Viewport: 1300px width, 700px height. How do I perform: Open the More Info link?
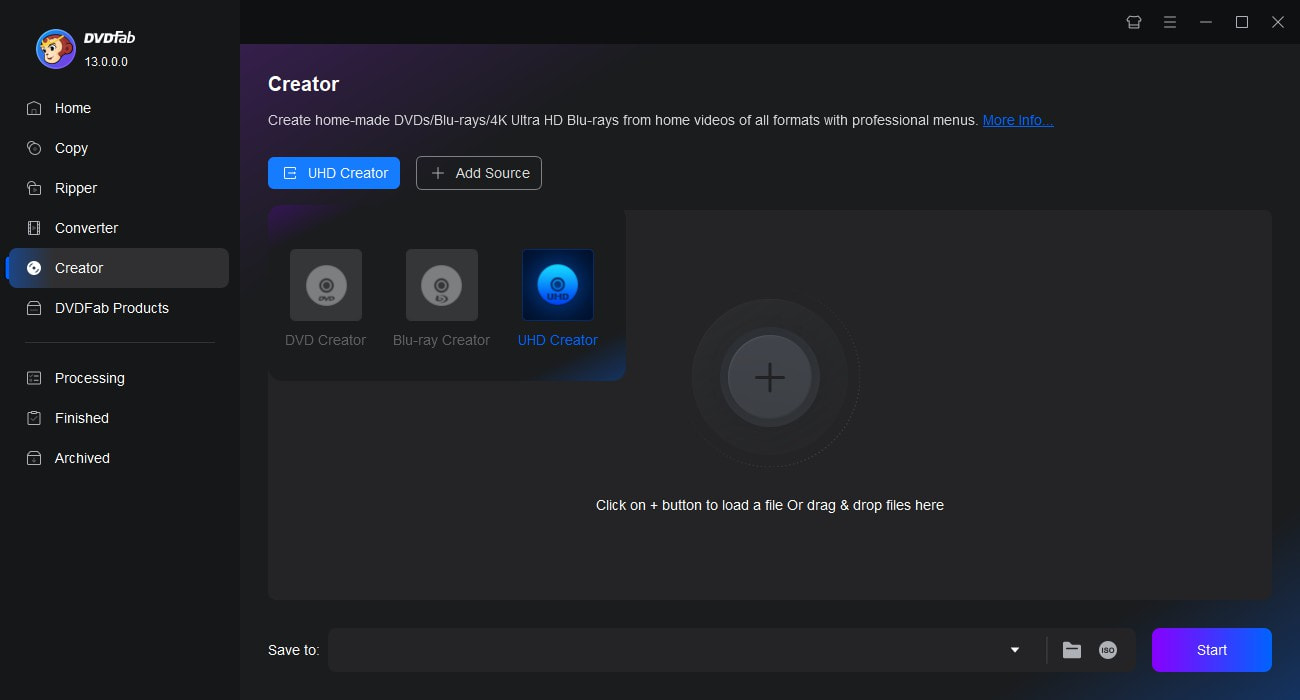1017,120
